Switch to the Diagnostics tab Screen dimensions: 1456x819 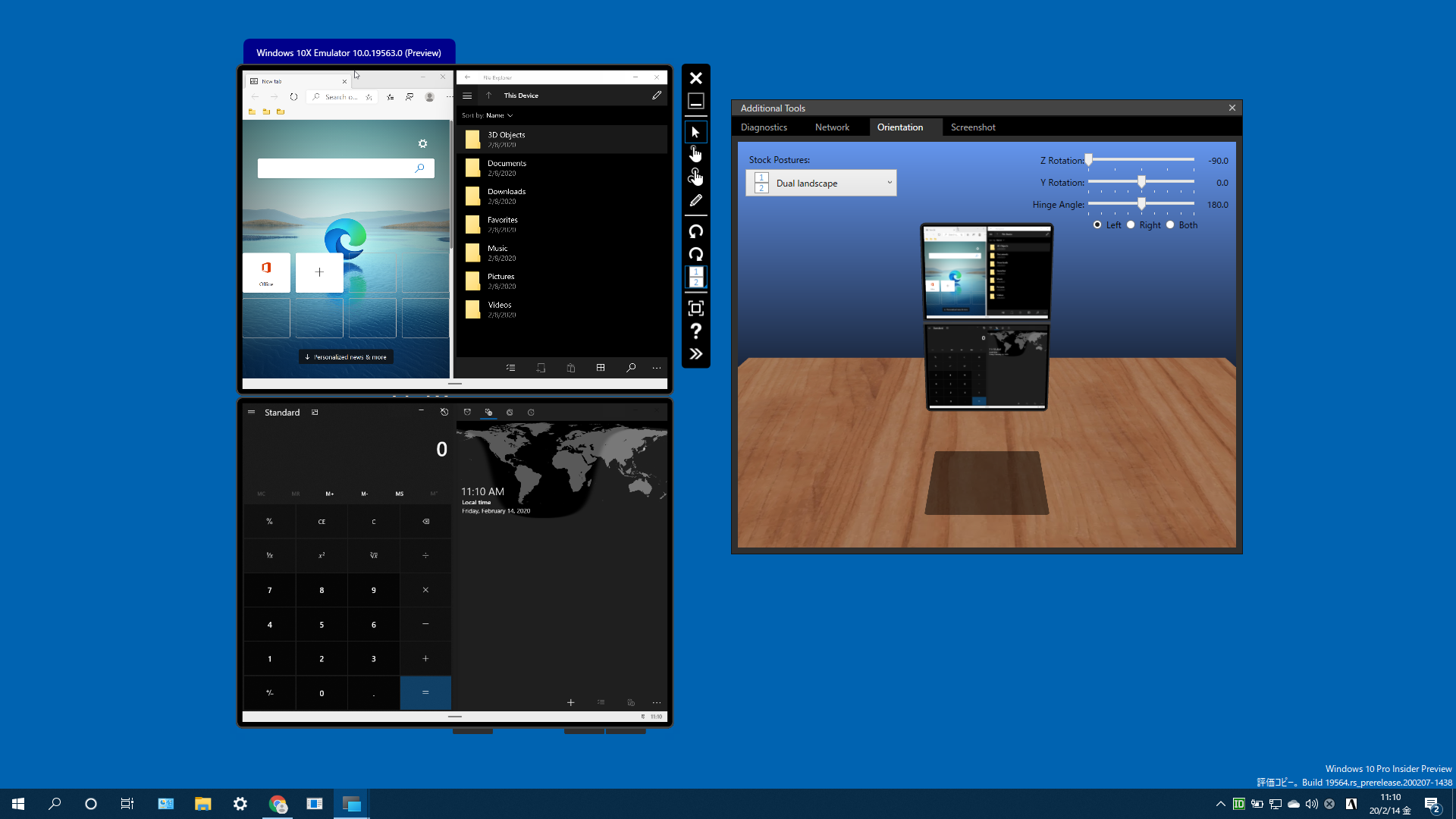tap(764, 127)
